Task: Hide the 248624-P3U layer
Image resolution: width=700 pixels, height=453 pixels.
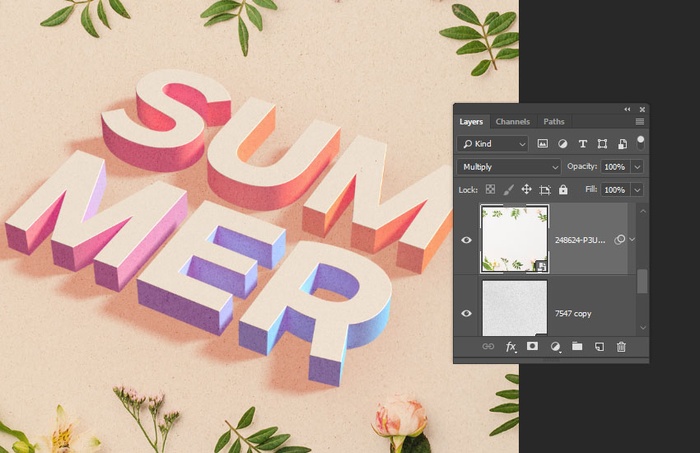Action: click(466, 240)
